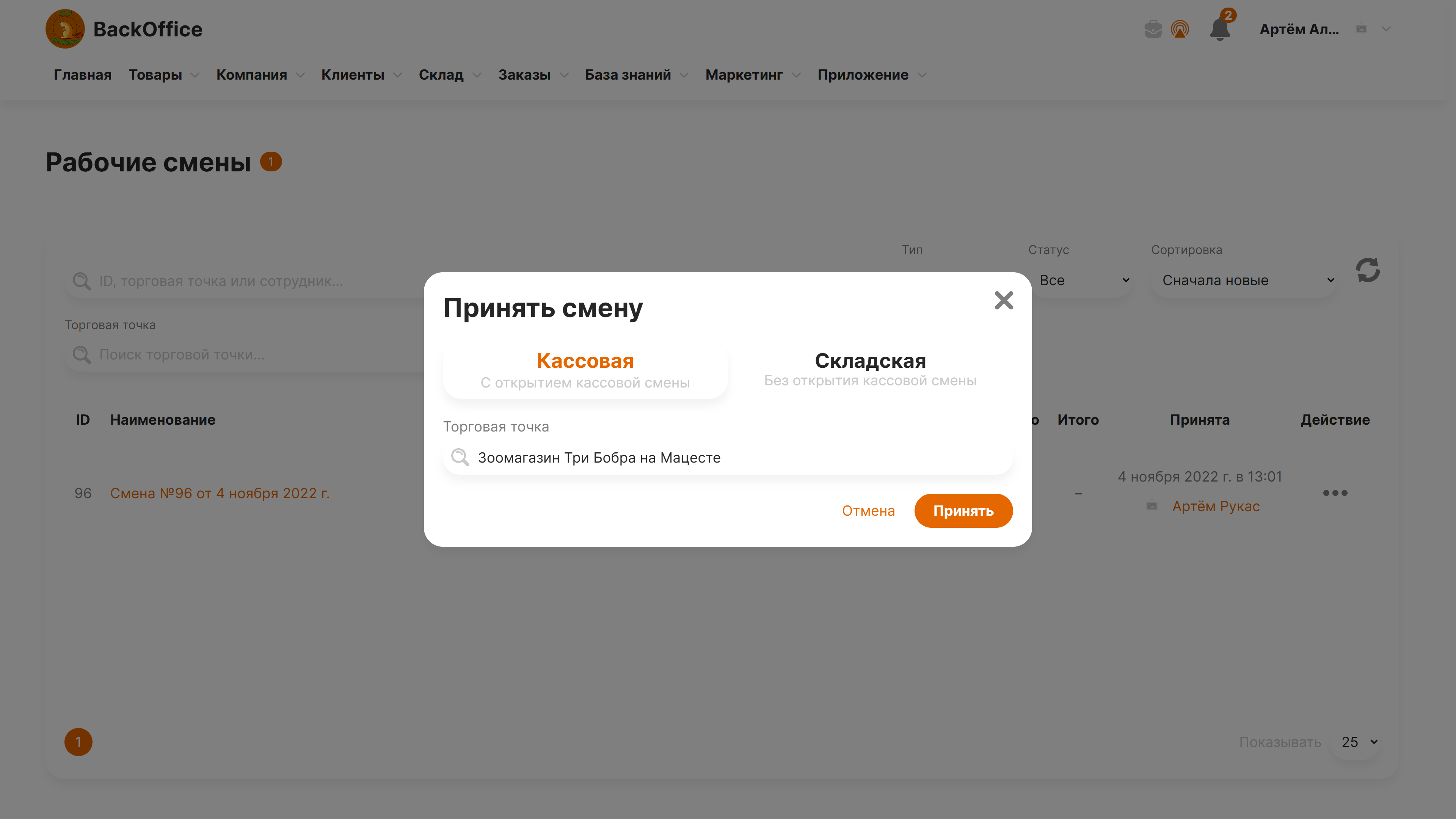Click the orange broadcast signal icon

tap(1180, 29)
